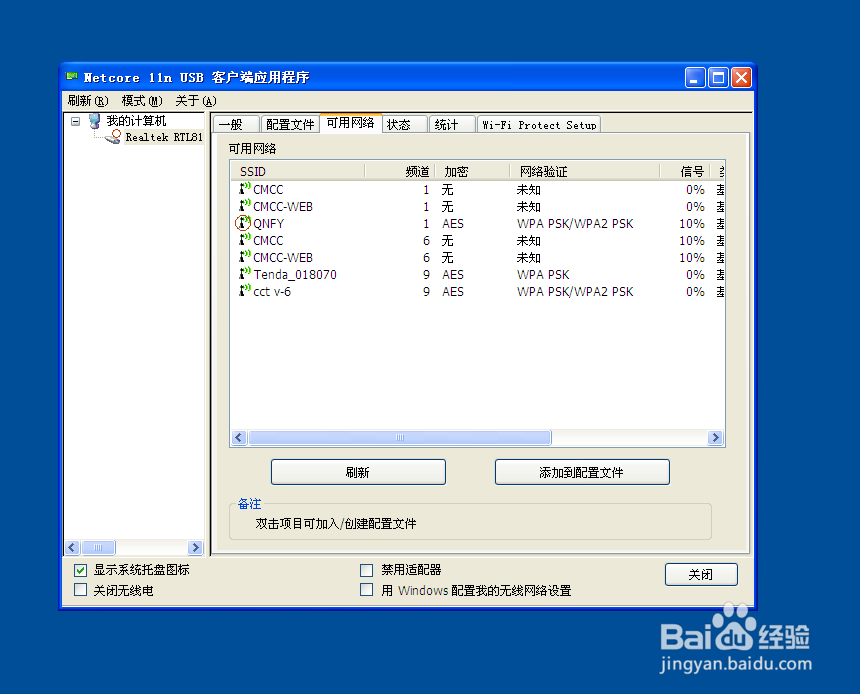Switch to the 状态 tab
The height and width of the screenshot is (694, 860).
[x=405, y=125]
